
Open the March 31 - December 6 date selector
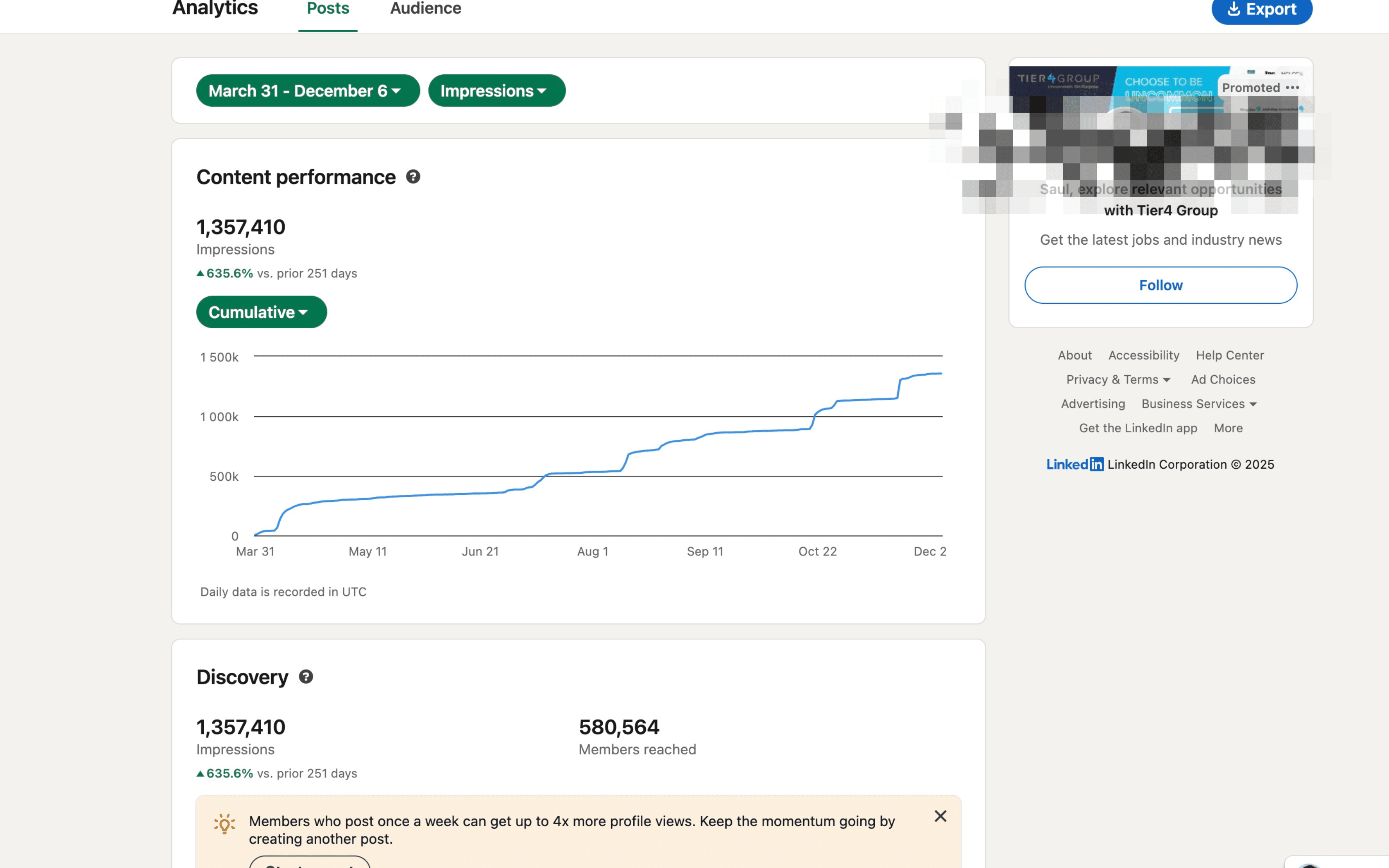click(x=308, y=90)
